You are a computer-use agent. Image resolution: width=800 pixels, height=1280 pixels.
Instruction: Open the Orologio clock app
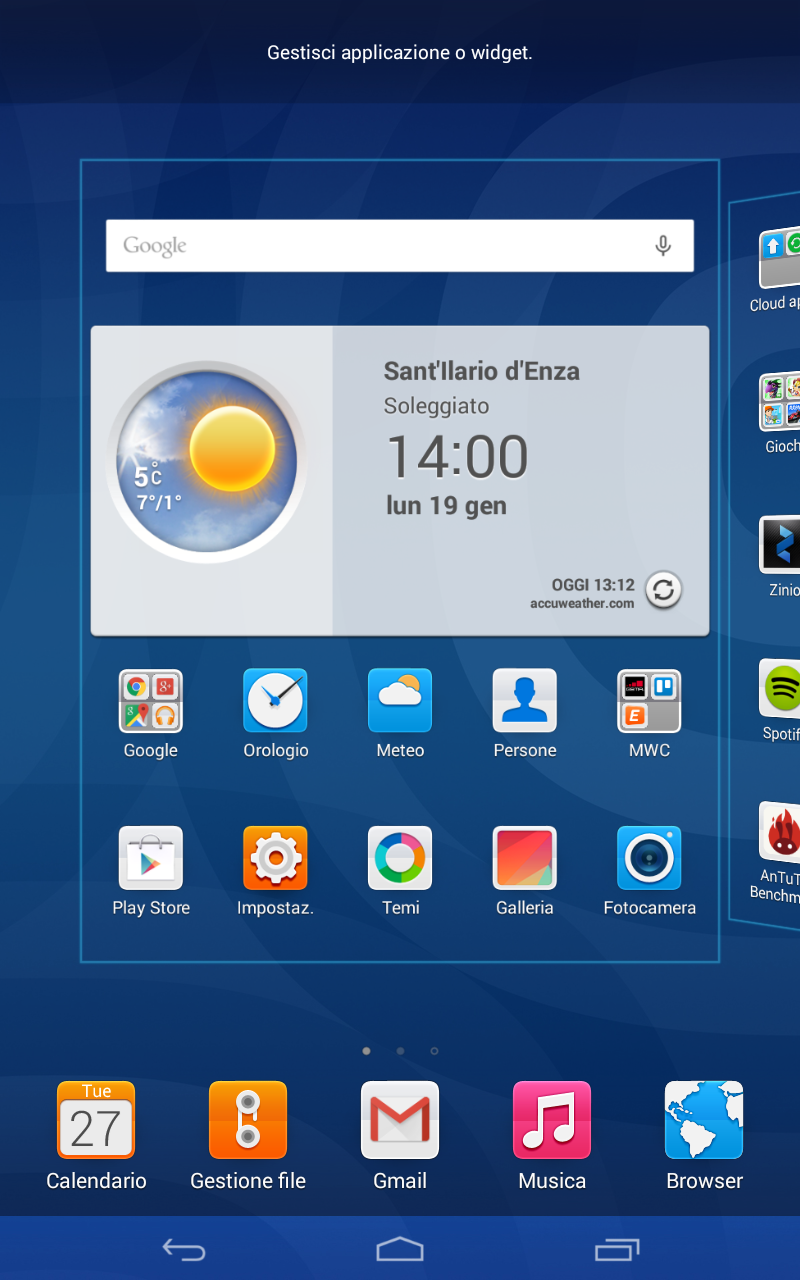tap(275, 701)
